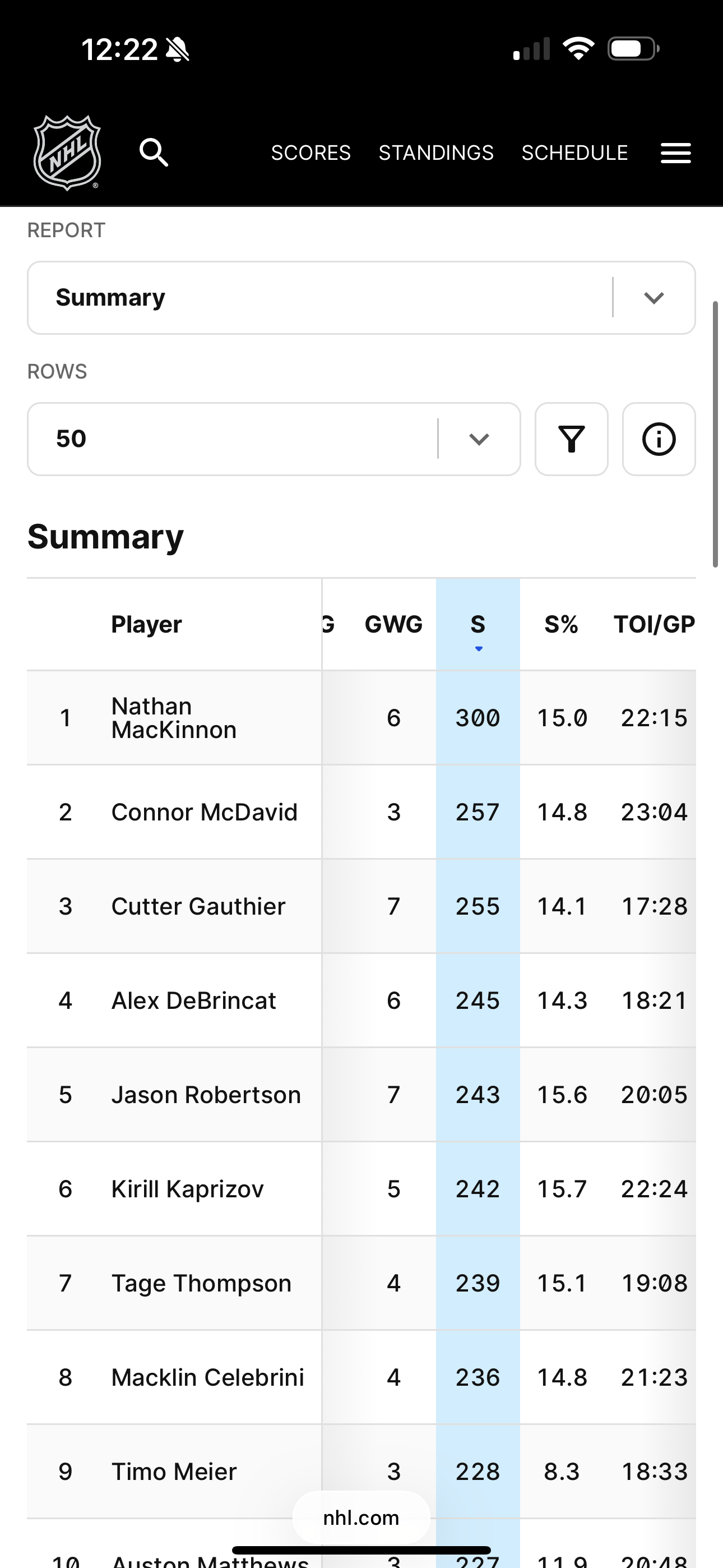Open the hamburger menu icon

(x=675, y=153)
